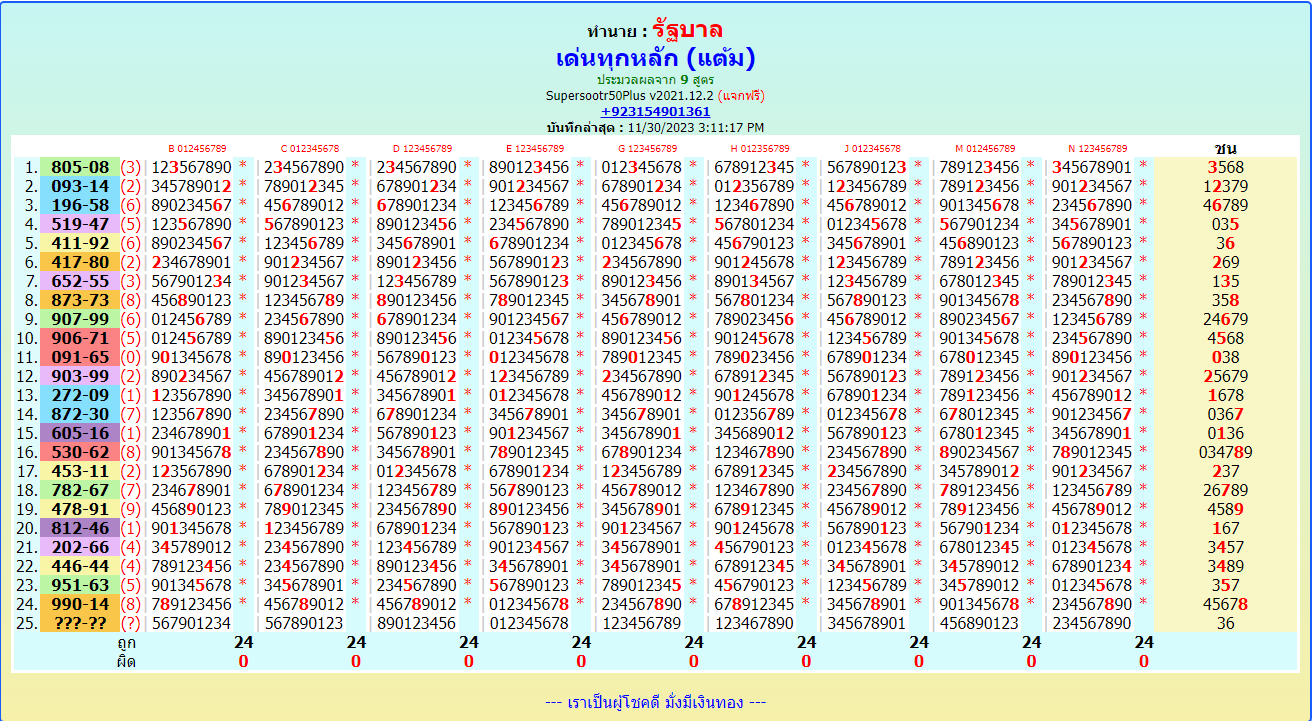Click ชน value 269 in row 6
The width and height of the screenshot is (1312, 721).
pos(1225,262)
